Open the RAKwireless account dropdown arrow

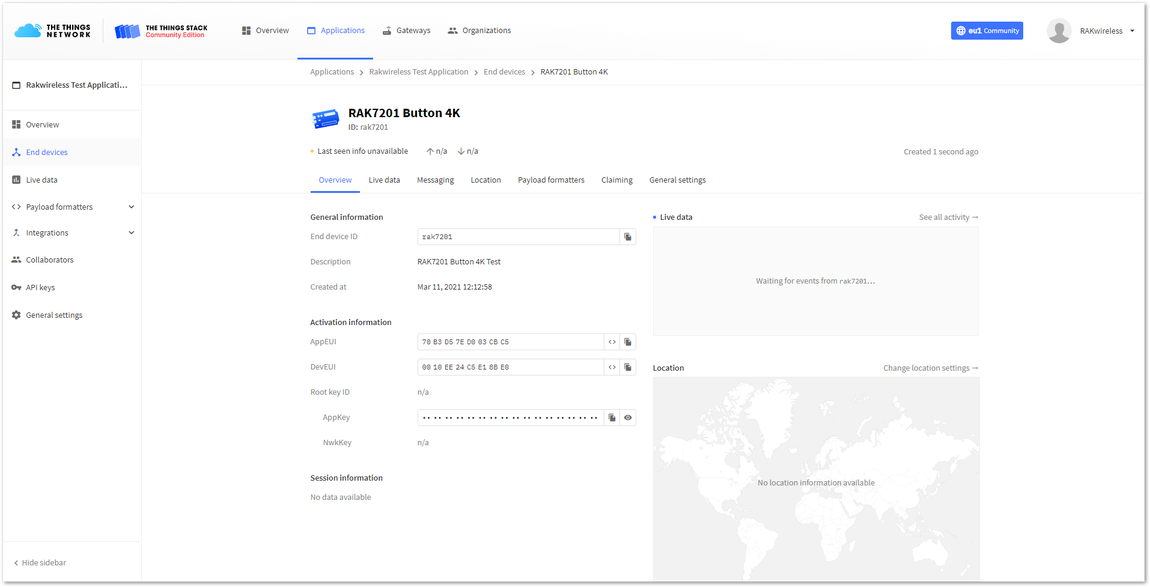(x=1132, y=31)
